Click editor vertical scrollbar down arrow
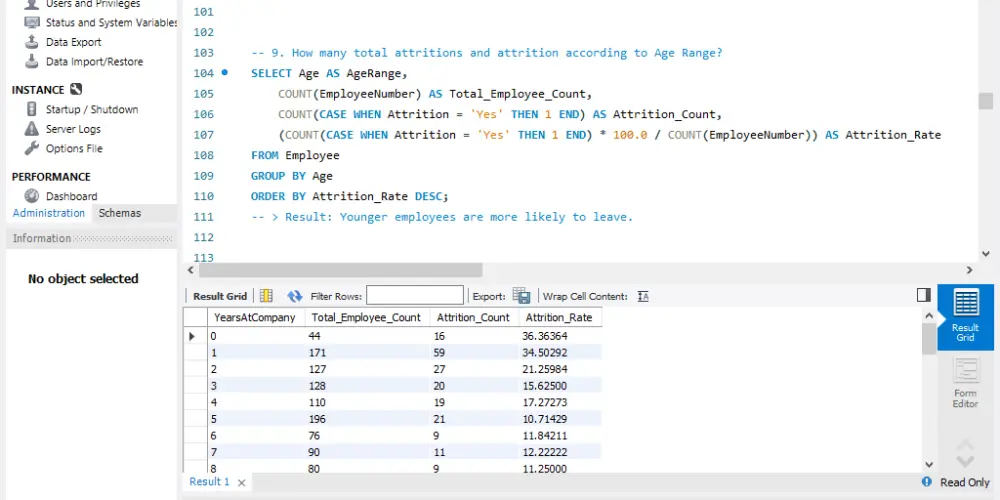This screenshot has width=1000, height=500. pyautogui.click(x=986, y=253)
